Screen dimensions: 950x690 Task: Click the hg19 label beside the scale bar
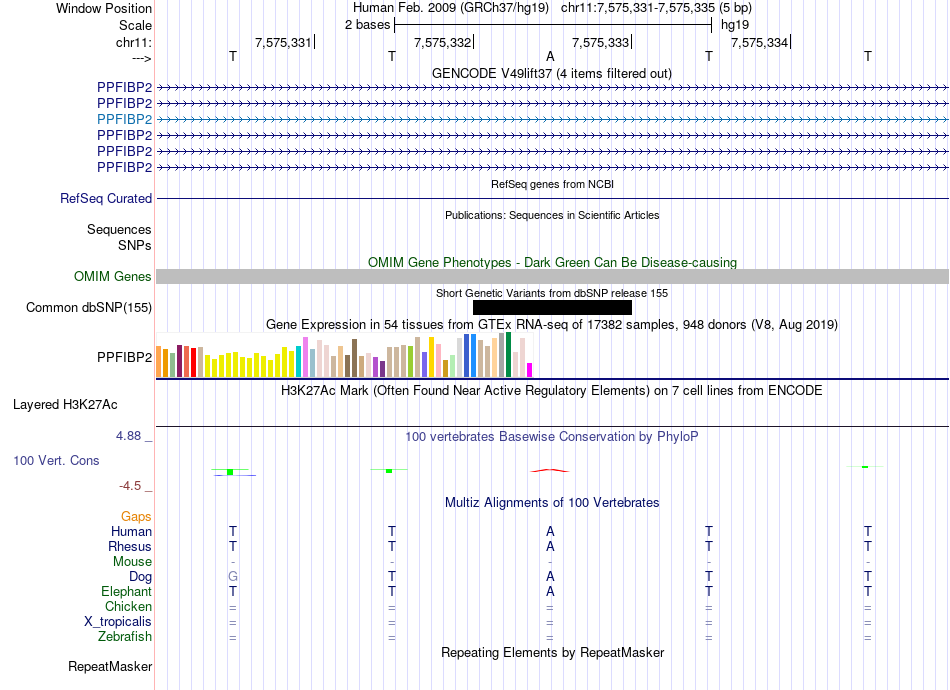(x=735, y=25)
